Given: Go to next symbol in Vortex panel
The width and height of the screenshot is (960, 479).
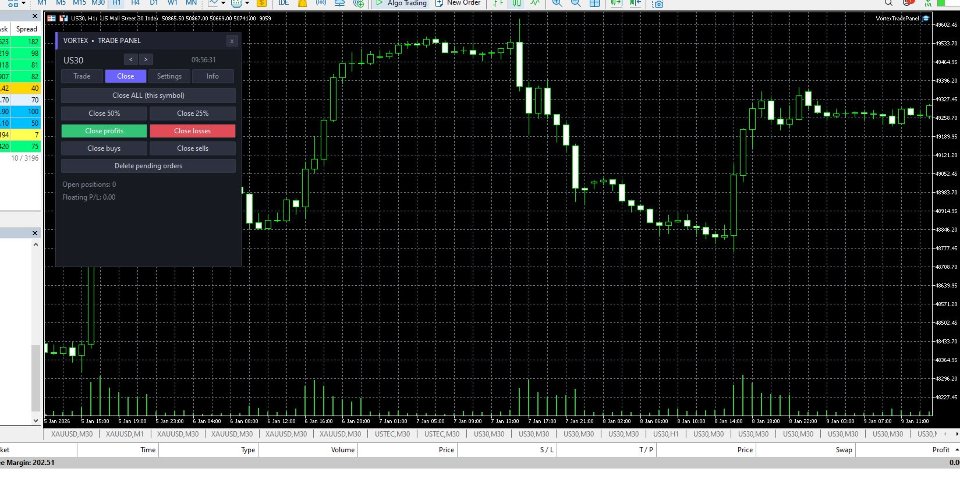Looking at the screenshot, I should pyautogui.click(x=146, y=59).
